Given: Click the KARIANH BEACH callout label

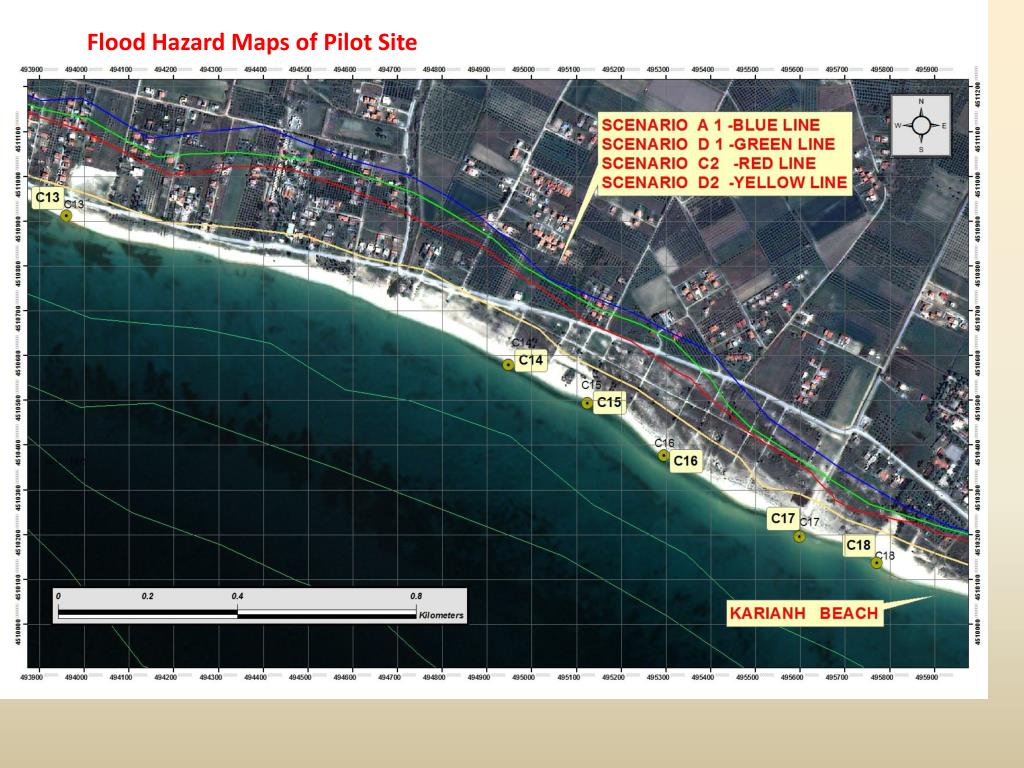Looking at the screenshot, I should [803, 613].
